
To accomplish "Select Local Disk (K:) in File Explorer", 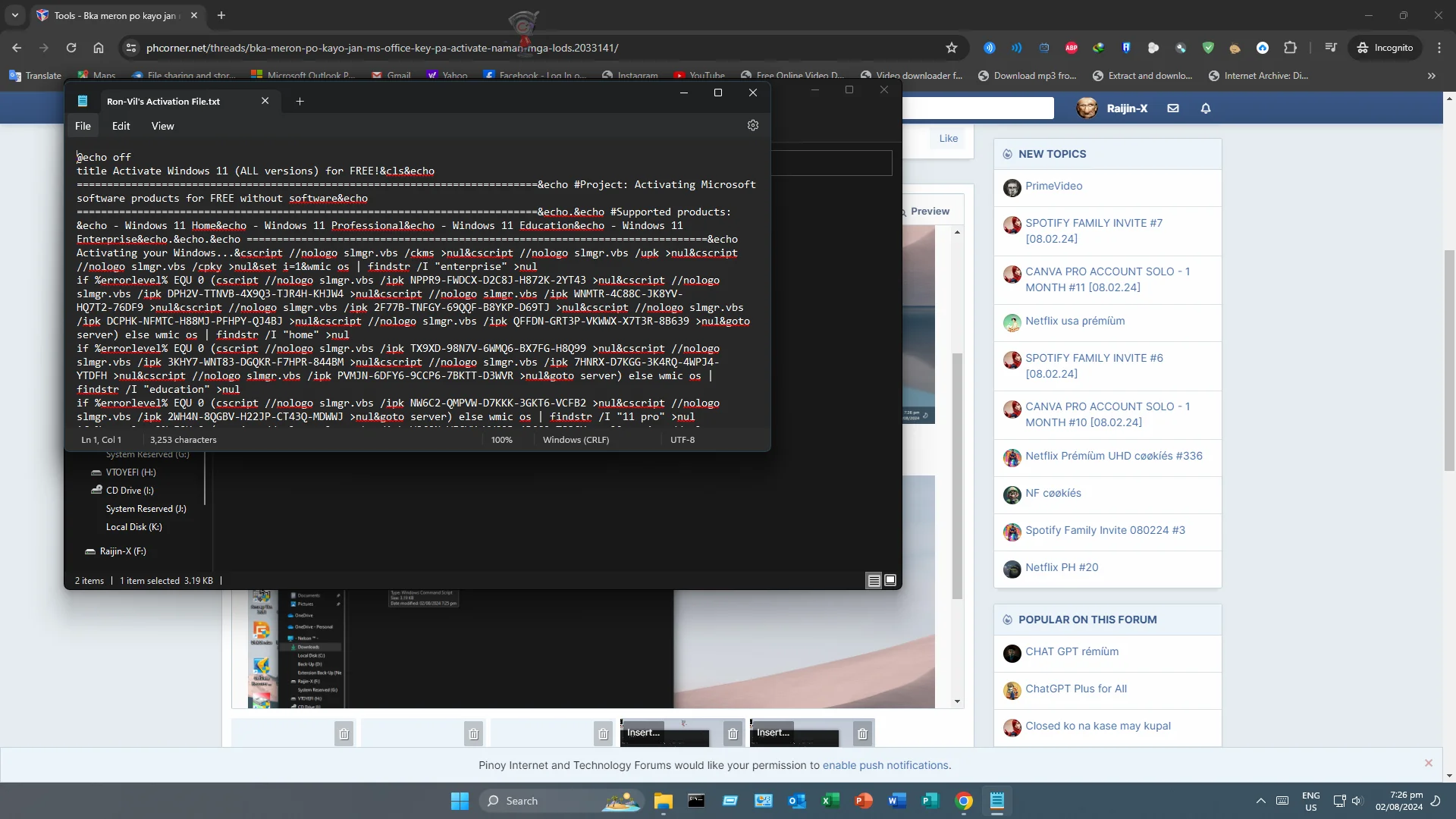I will pos(133,527).
